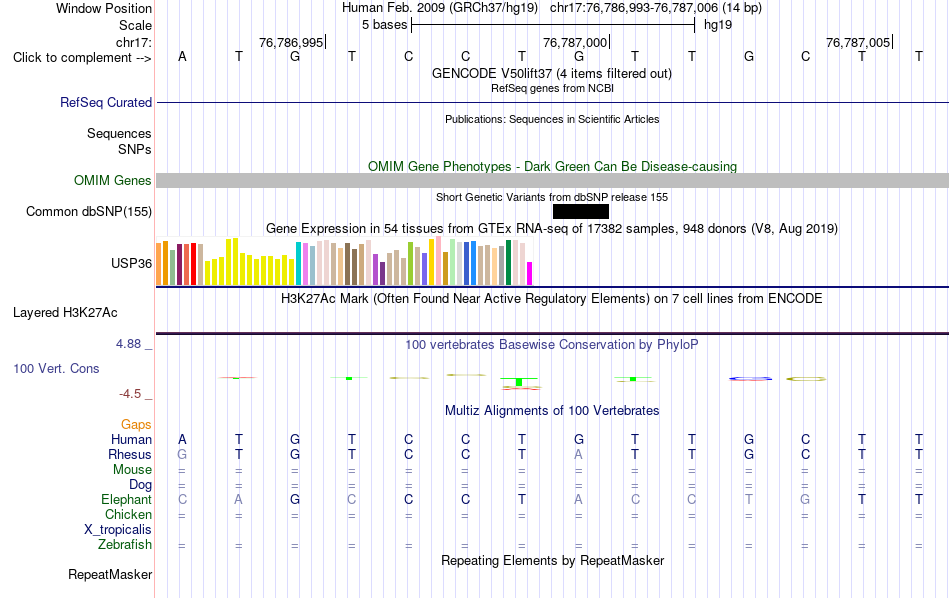Click 'Publications: Sequences in Scientific Articles' title

coord(552,119)
